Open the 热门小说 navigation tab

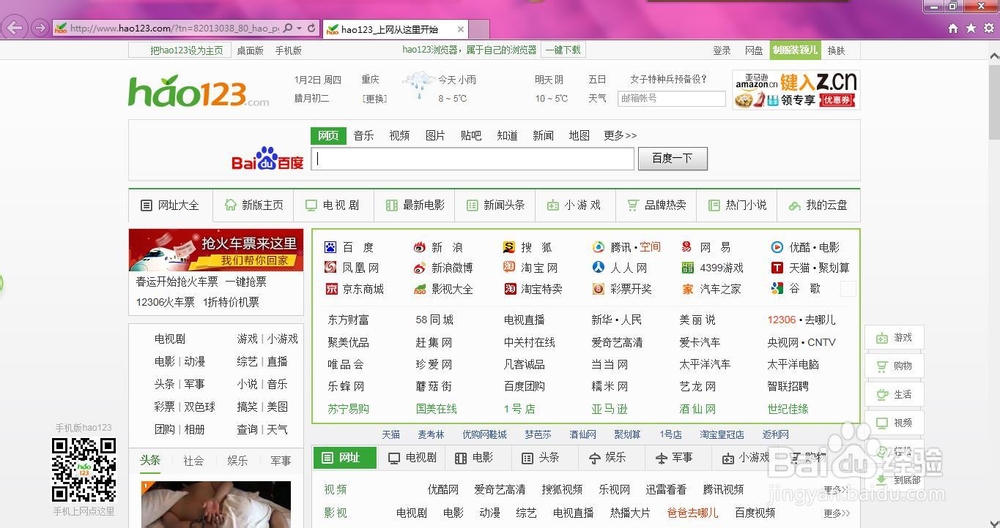click(x=737, y=205)
